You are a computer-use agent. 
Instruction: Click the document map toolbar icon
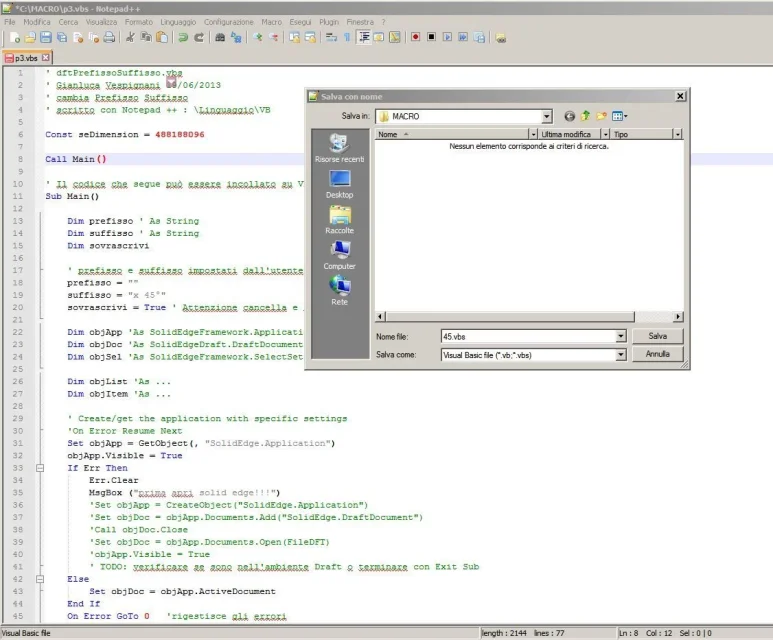tap(394, 37)
